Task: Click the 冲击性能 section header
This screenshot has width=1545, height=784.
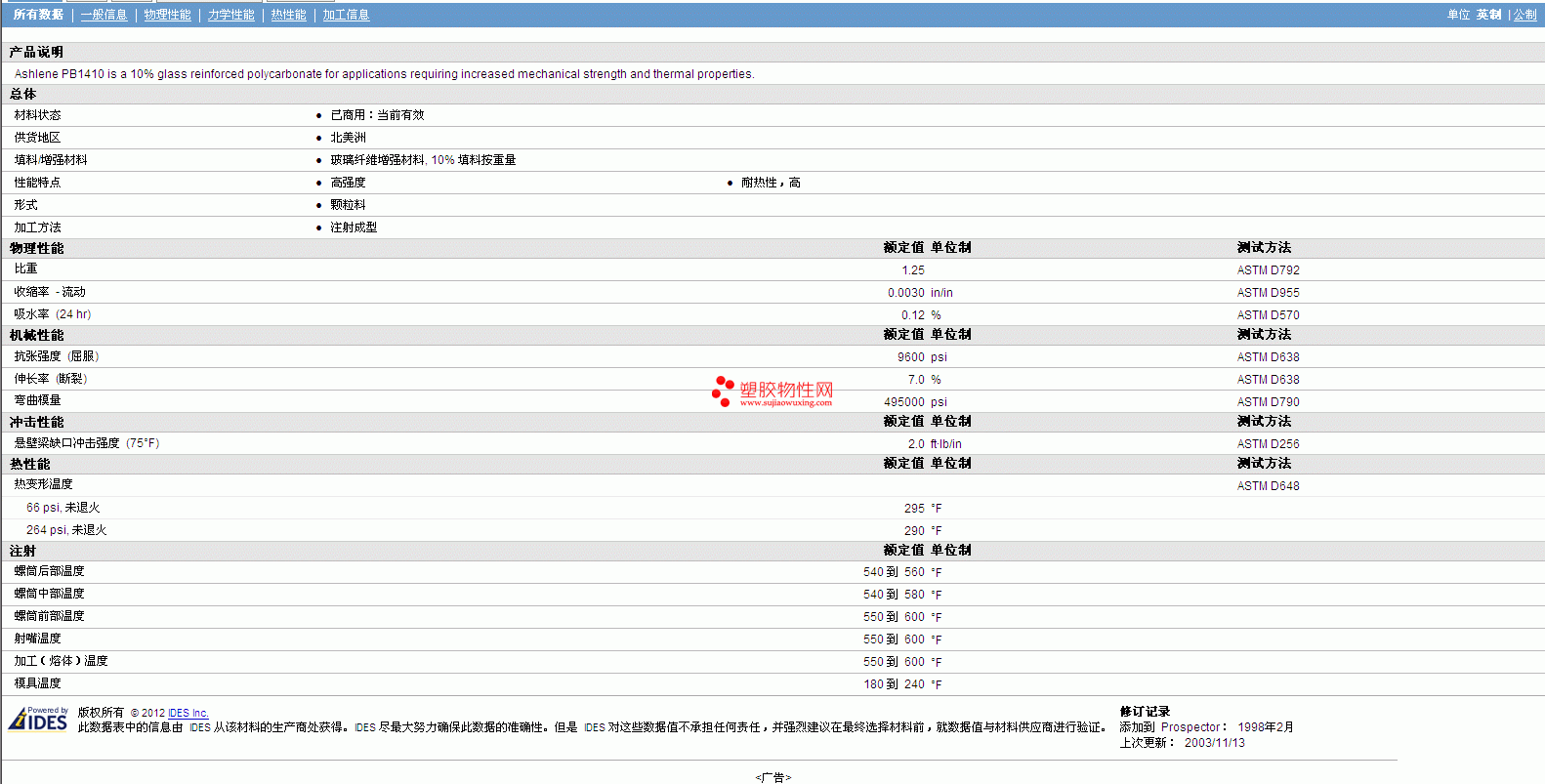Action: (x=36, y=422)
